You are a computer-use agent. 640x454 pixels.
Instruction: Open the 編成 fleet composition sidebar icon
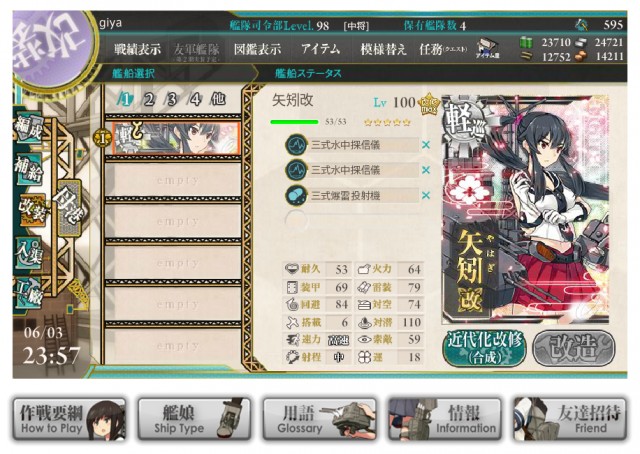(29, 128)
